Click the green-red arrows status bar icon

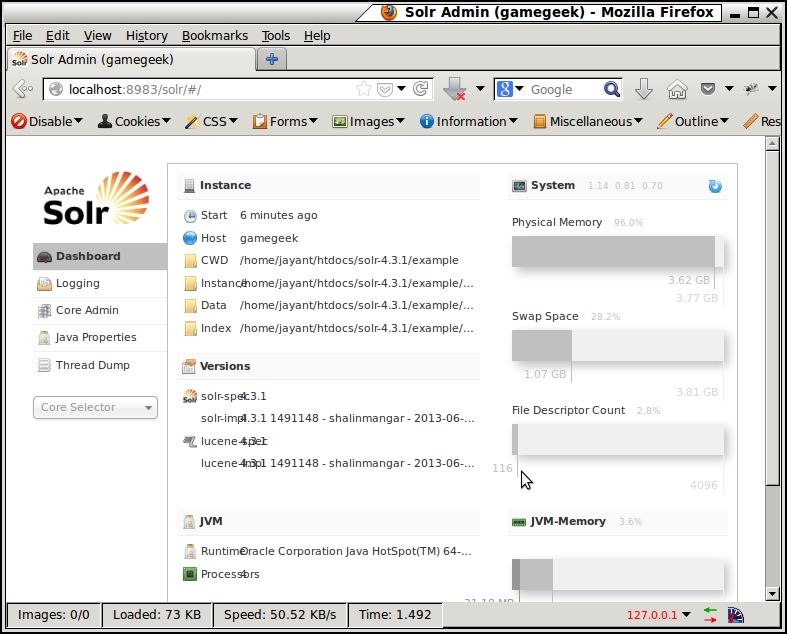pyautogui.click(x=710, y=615)
